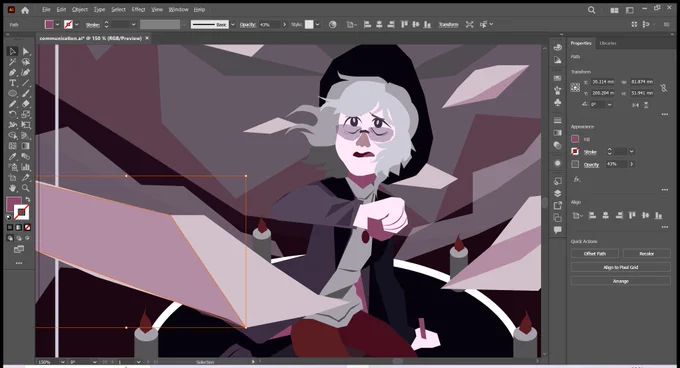Viewport: 680px width, 368px height.
Task: Set paint mode to Gradient
Action: click(19, 227)
